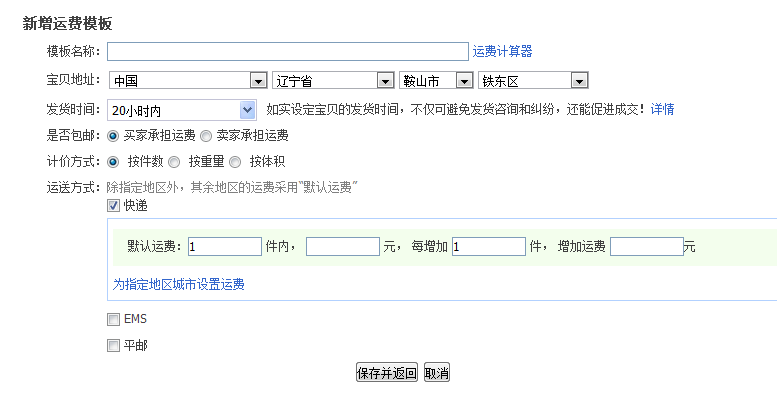Open the 鞍山市 city dropdown
Viewport: 777px width, 401px height.
click(x=436, y=80)
